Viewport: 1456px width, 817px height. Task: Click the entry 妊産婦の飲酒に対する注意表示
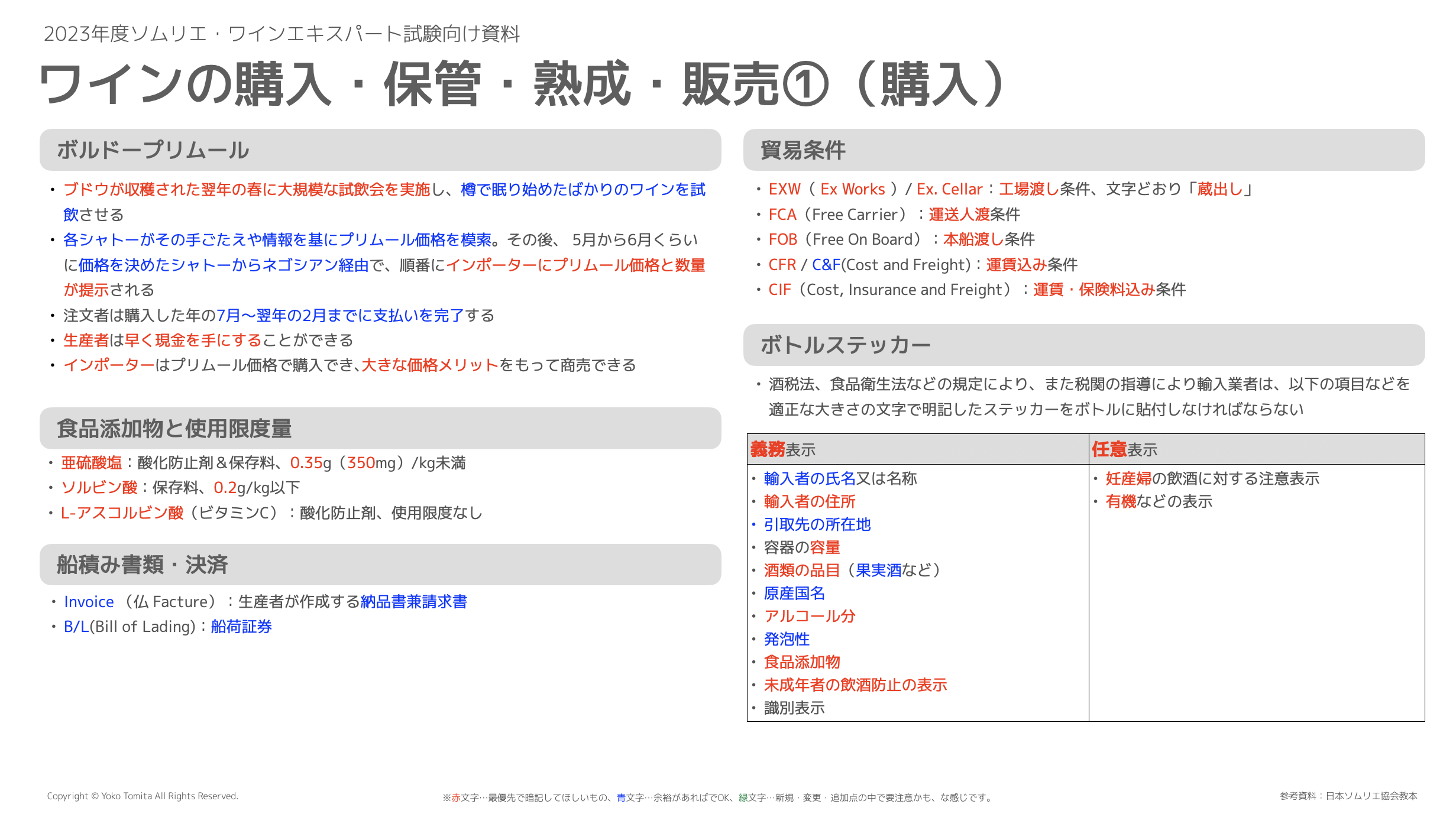[x=1212, y=478]
